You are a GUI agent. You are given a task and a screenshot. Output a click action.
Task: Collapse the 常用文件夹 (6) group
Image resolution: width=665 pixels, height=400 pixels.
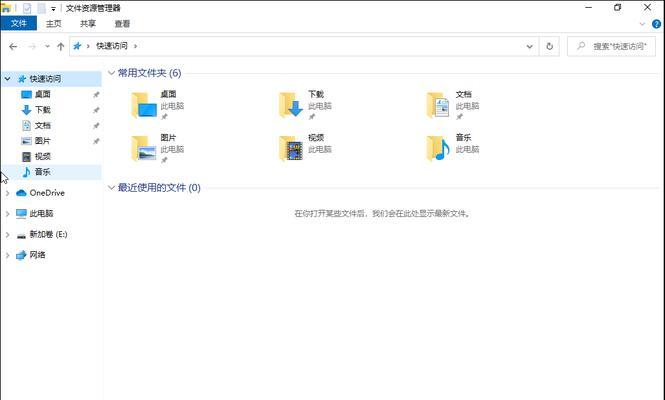[x=112, y=73]
